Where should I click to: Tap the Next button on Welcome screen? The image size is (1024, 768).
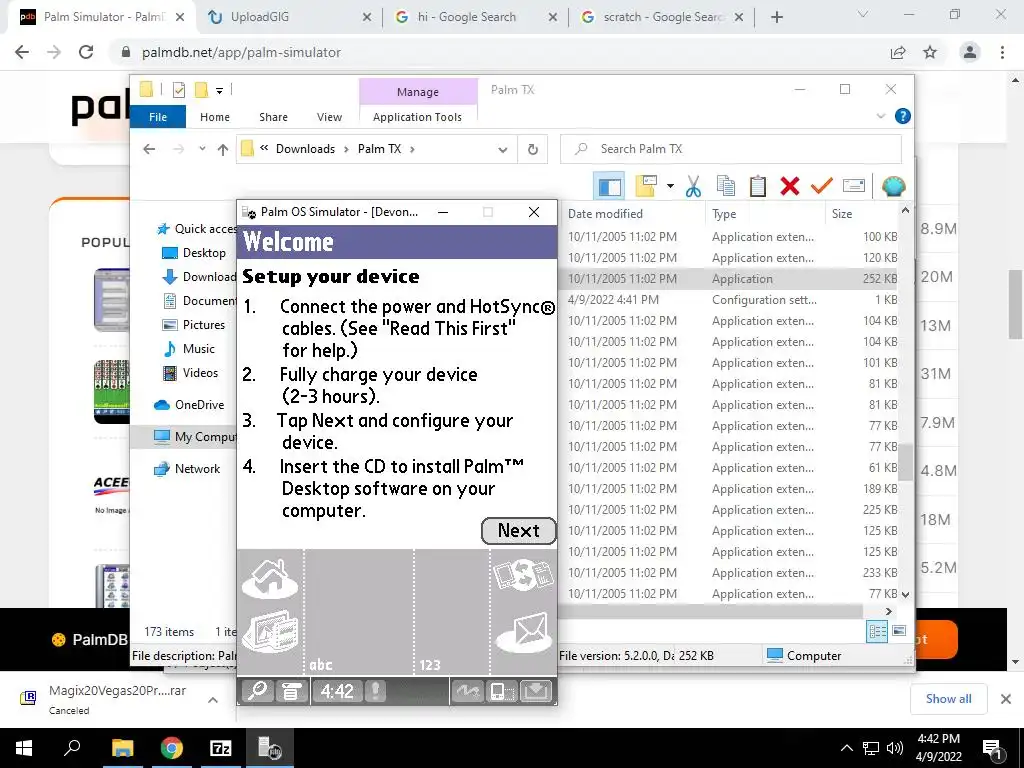(519, 530)
